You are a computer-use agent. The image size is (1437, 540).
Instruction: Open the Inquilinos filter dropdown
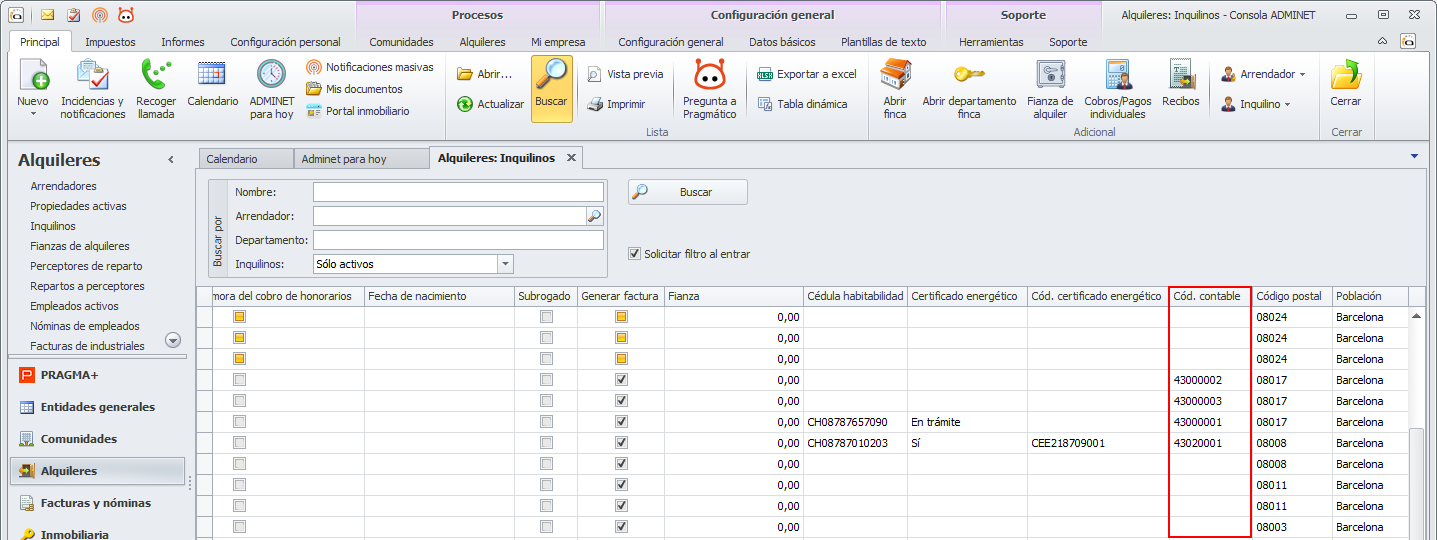(x=505, y=264)
